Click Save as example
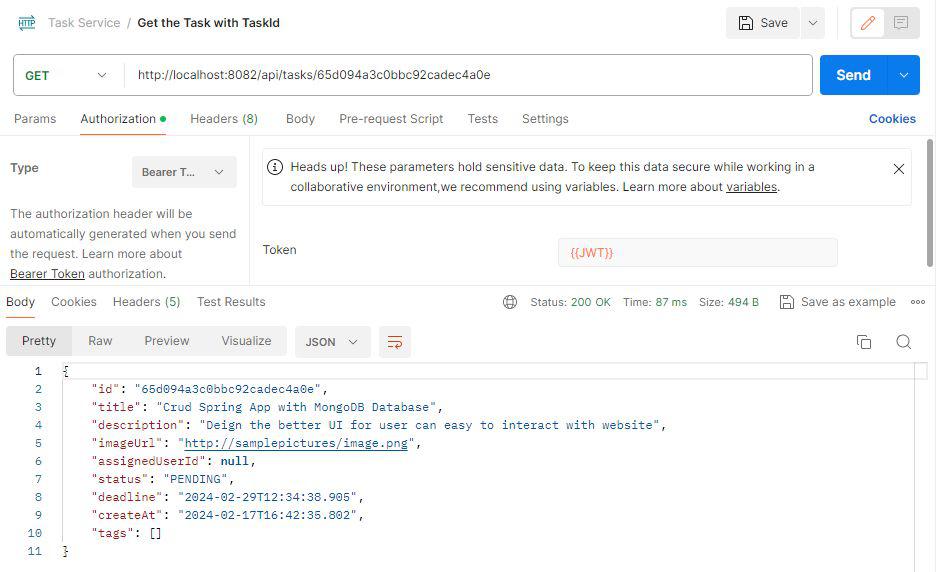This screenshot has height=572, width=936. coord(838,302)
